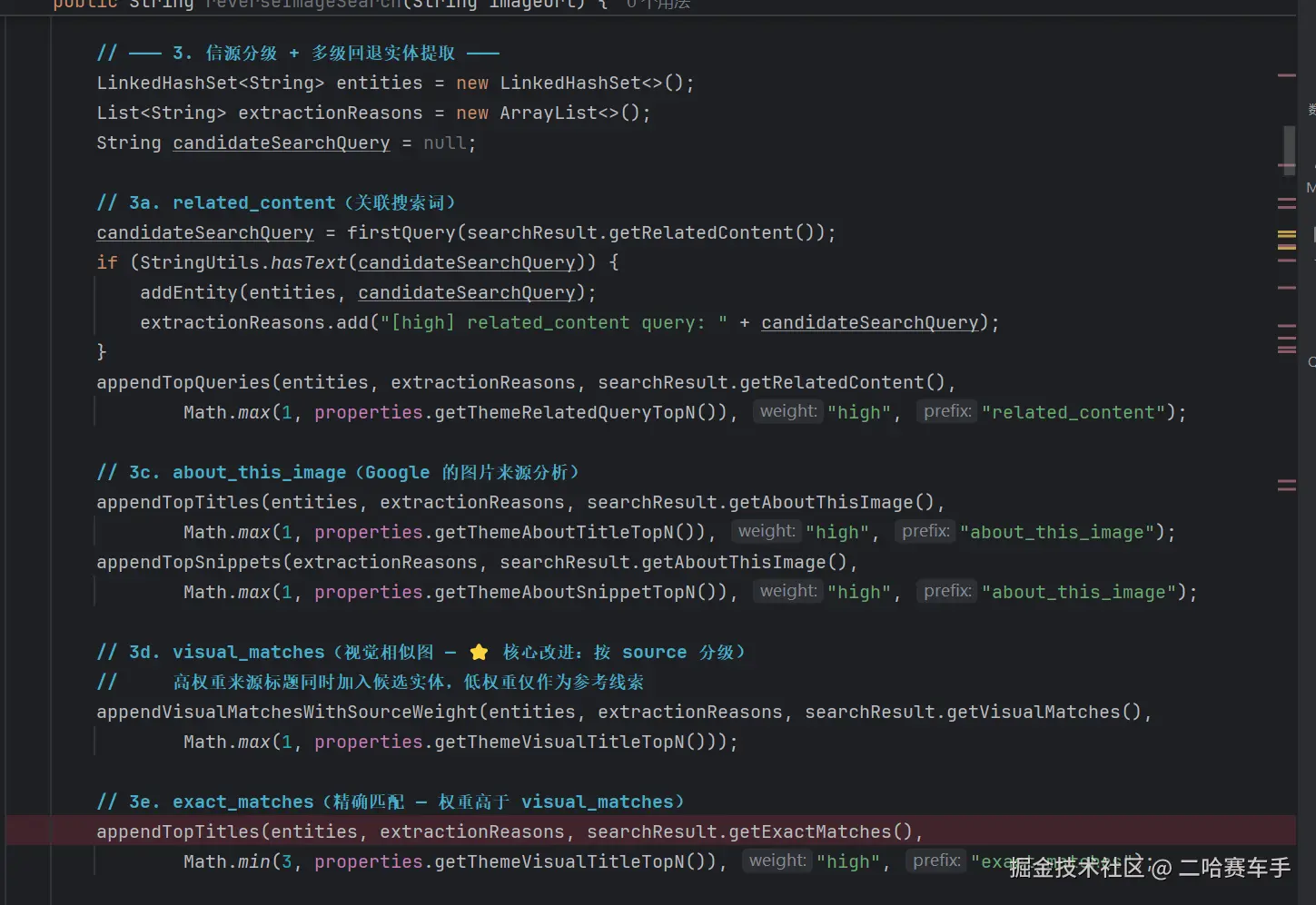Click the string "[high] related_content query: "
The width and height of the screenshot is (1316, 905).
(x=554, y=322)
